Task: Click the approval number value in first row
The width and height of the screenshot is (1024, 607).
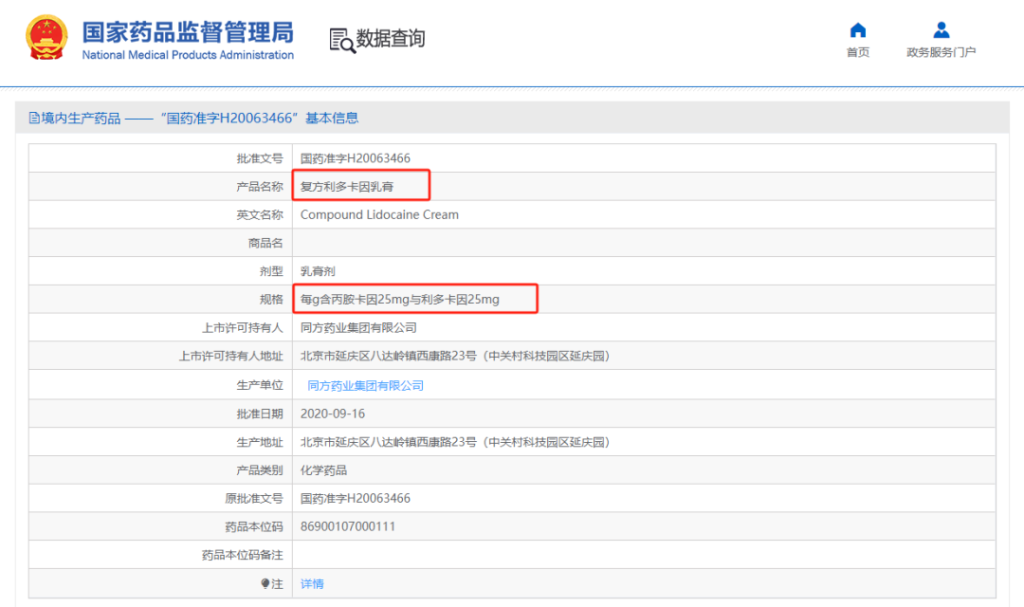Action: (355, 158)
